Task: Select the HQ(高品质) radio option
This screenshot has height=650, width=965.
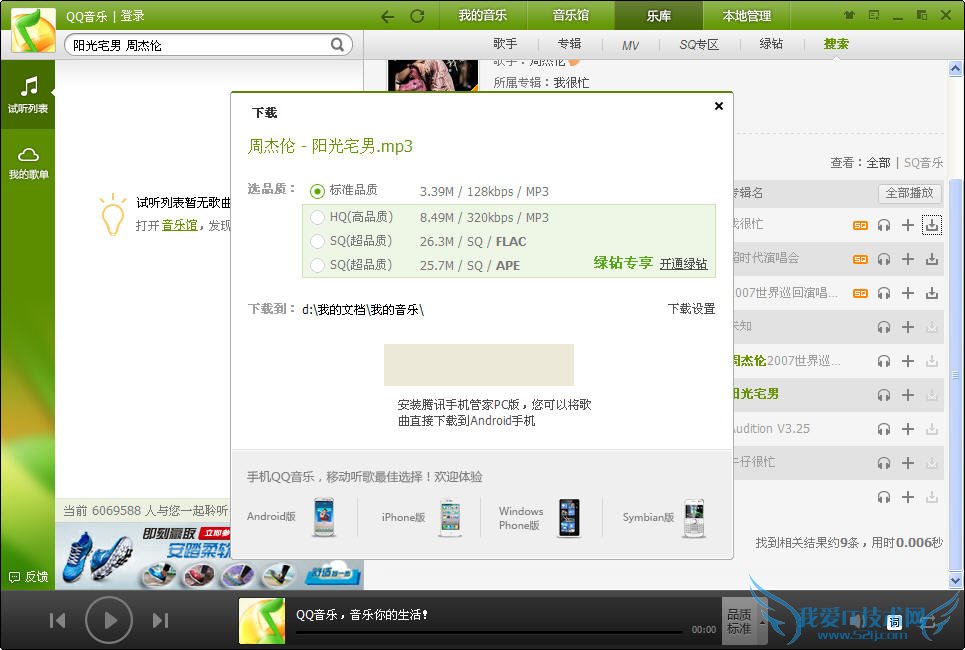Action: 317,217
